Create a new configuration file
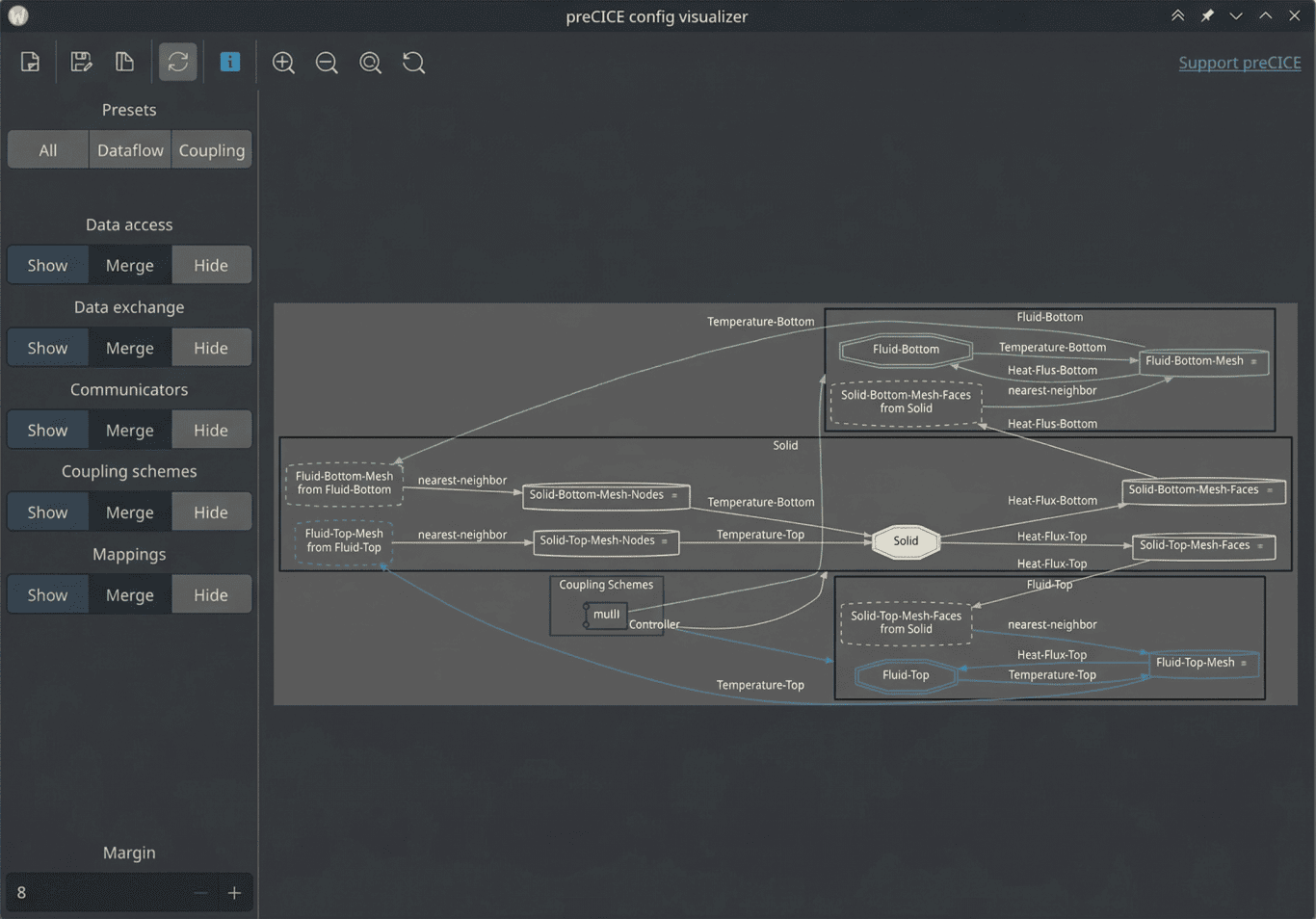Image resolution: width=1316 pixels, height=919 pixels. pos(30,62)
